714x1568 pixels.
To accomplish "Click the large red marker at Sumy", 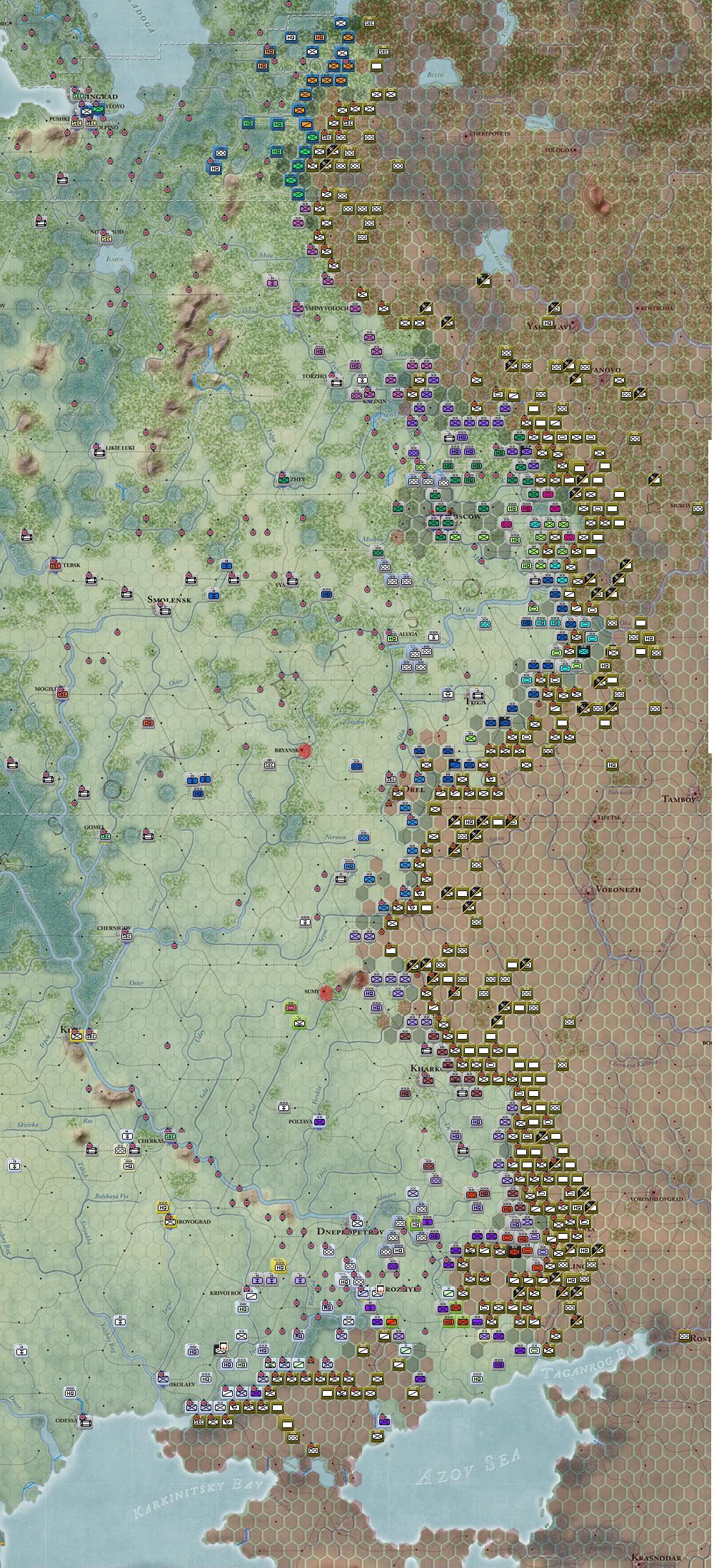I will [x=327, y=992].
